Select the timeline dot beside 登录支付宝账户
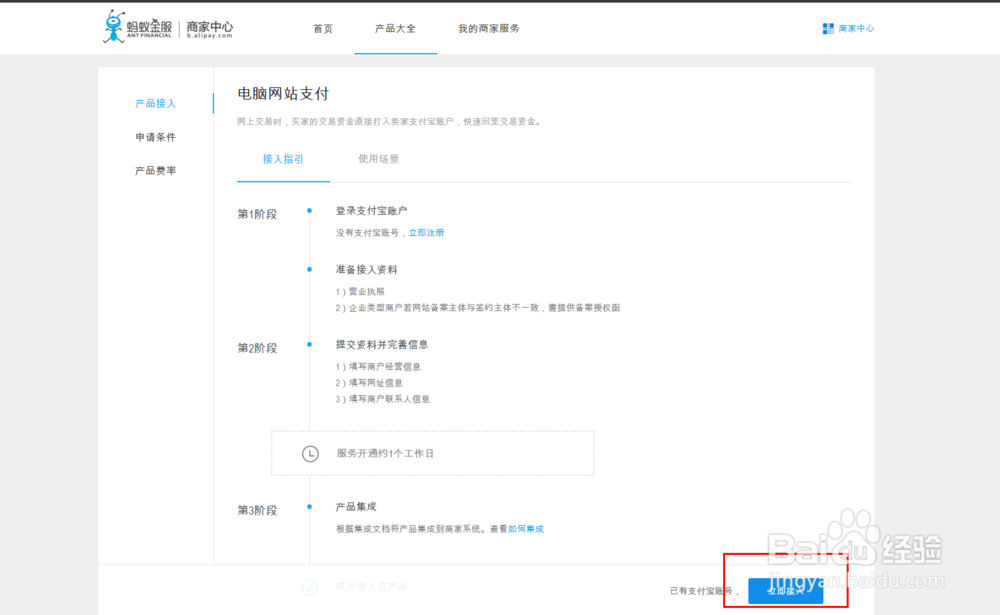The image size is (1000, 615). tap(311, 212)
